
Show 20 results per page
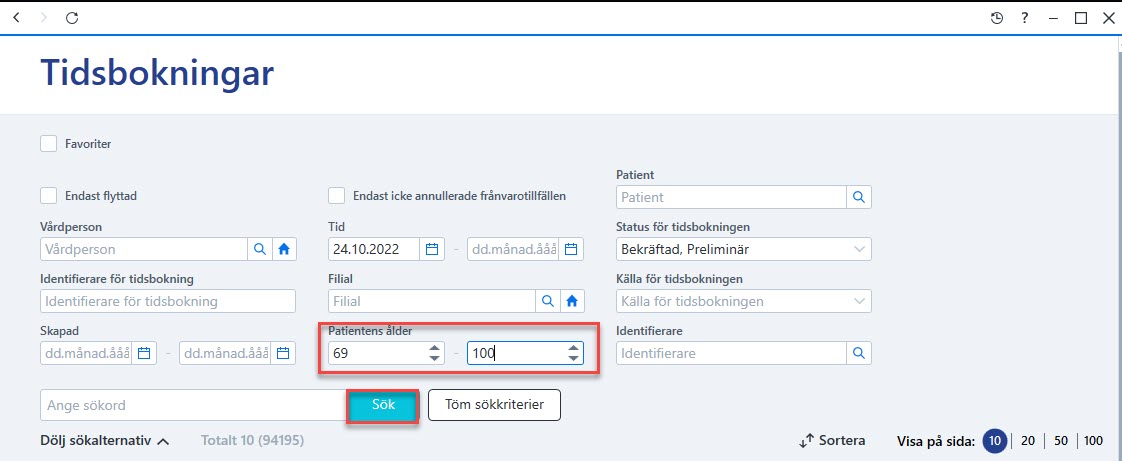pyautogui.click(x=1028, y=441)
